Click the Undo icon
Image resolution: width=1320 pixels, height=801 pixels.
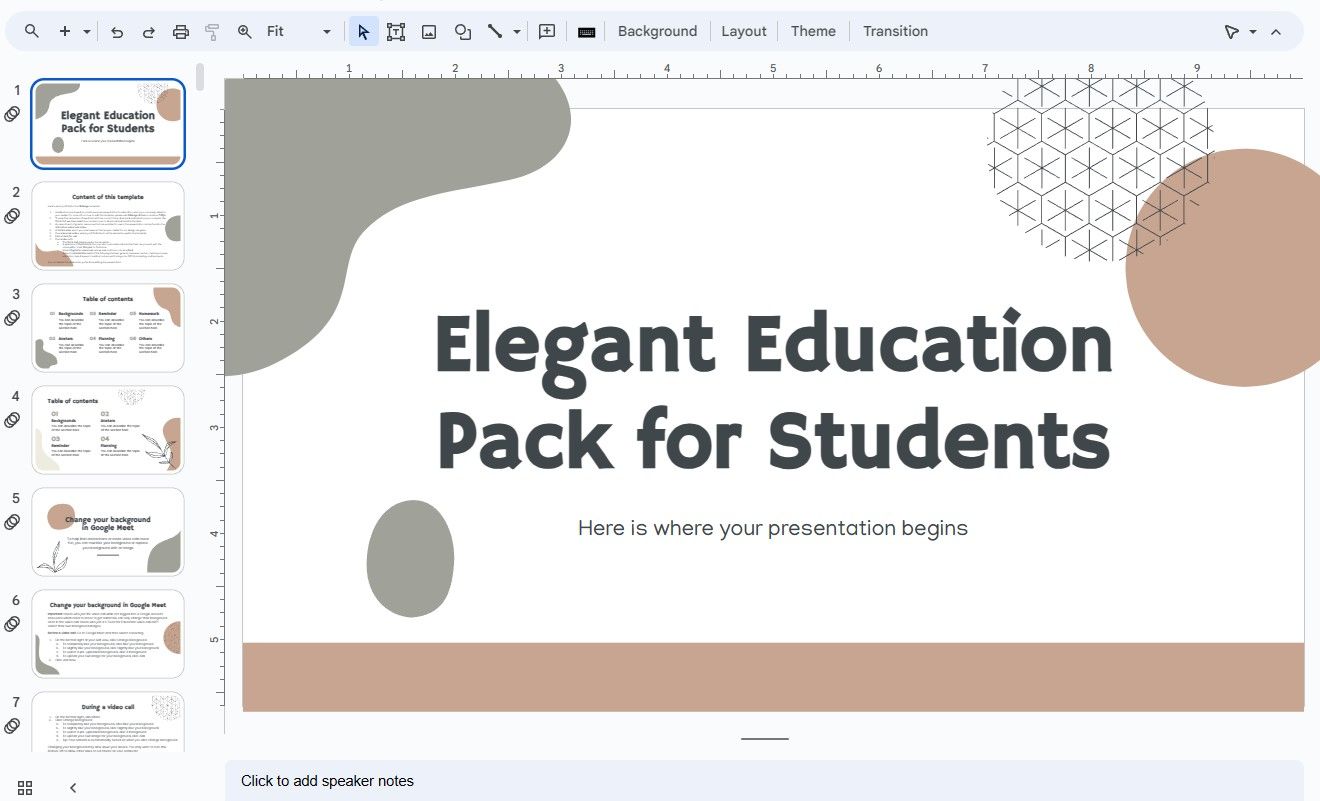pyautogui.click(x=117, y=31)
